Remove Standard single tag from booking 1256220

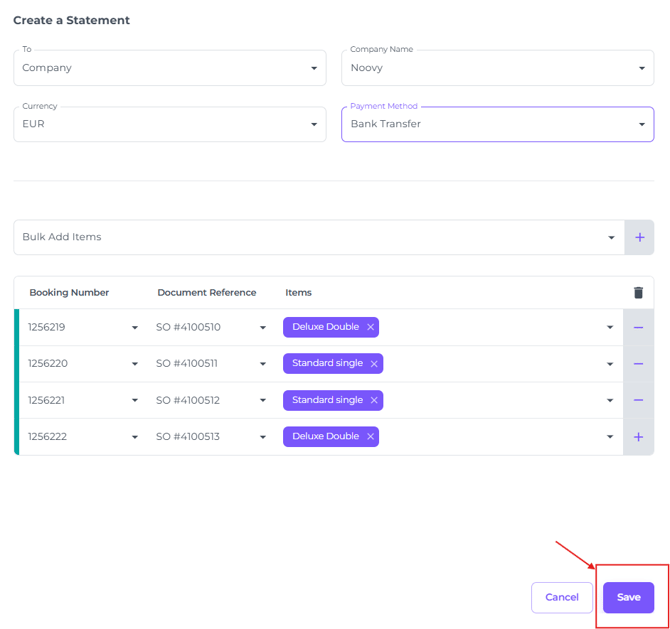374,364
